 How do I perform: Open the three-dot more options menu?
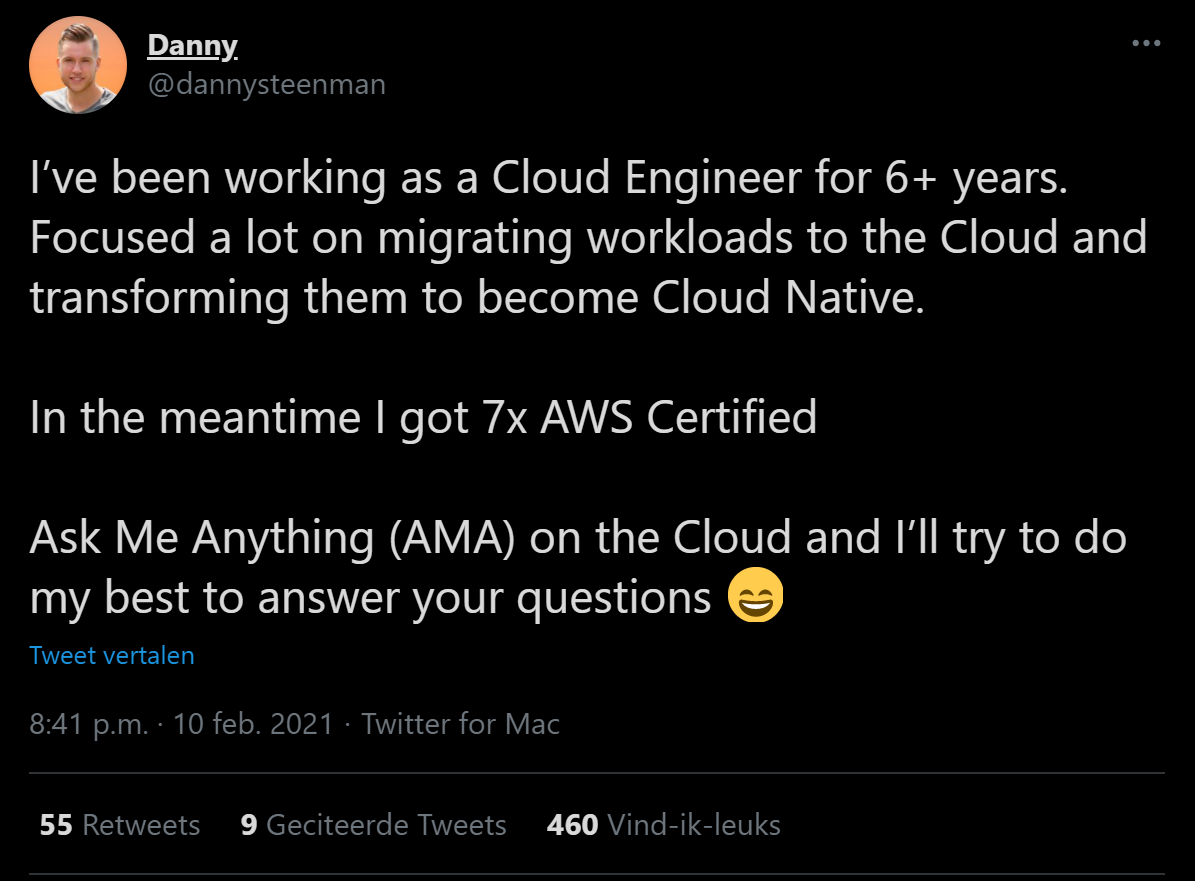tap(1146, 44)
